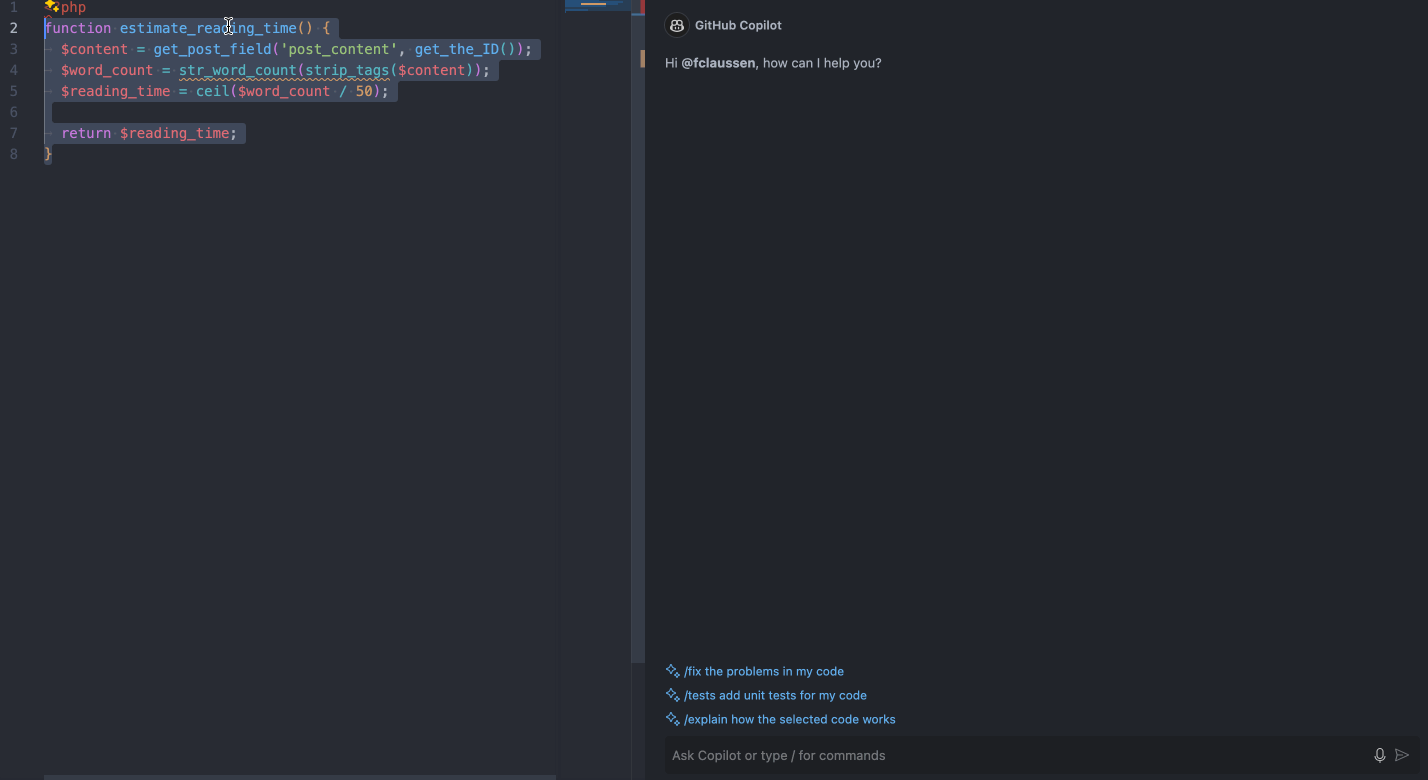Click line number 2 in the gutter
Screen dimensions: 1428x780
(14, 27)
